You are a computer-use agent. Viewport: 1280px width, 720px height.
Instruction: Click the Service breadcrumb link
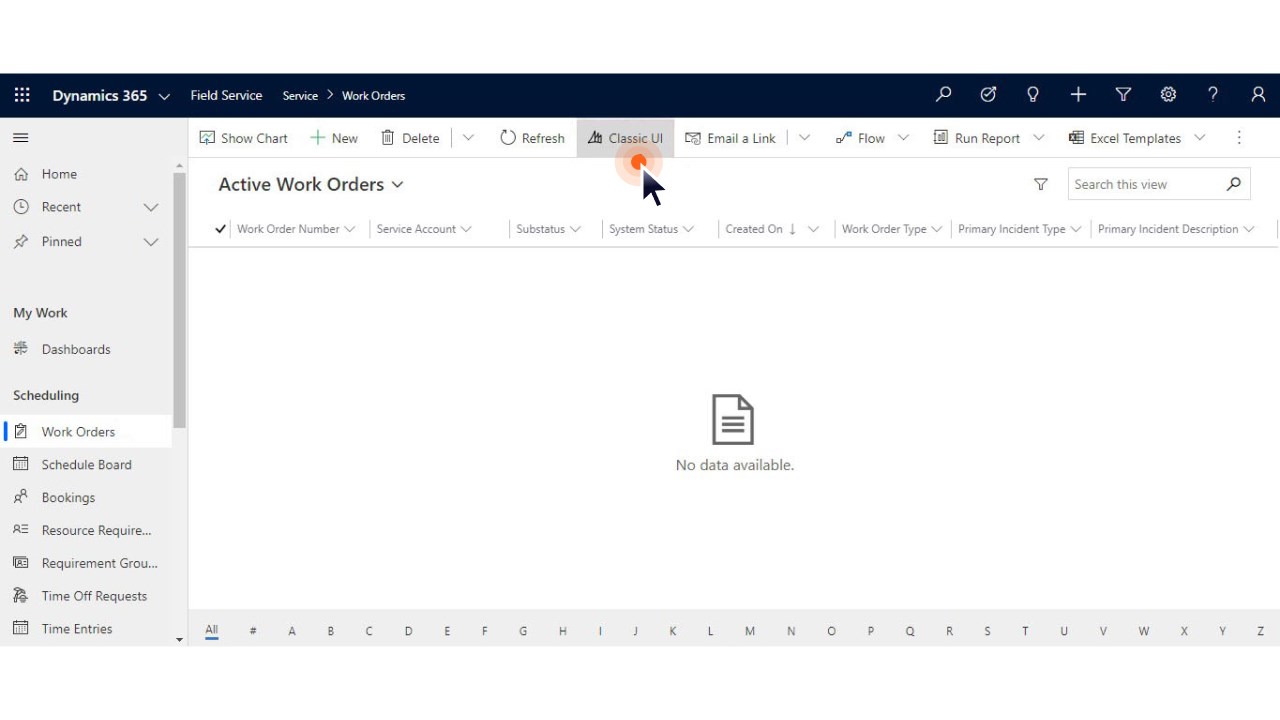[x=300, y=96]
